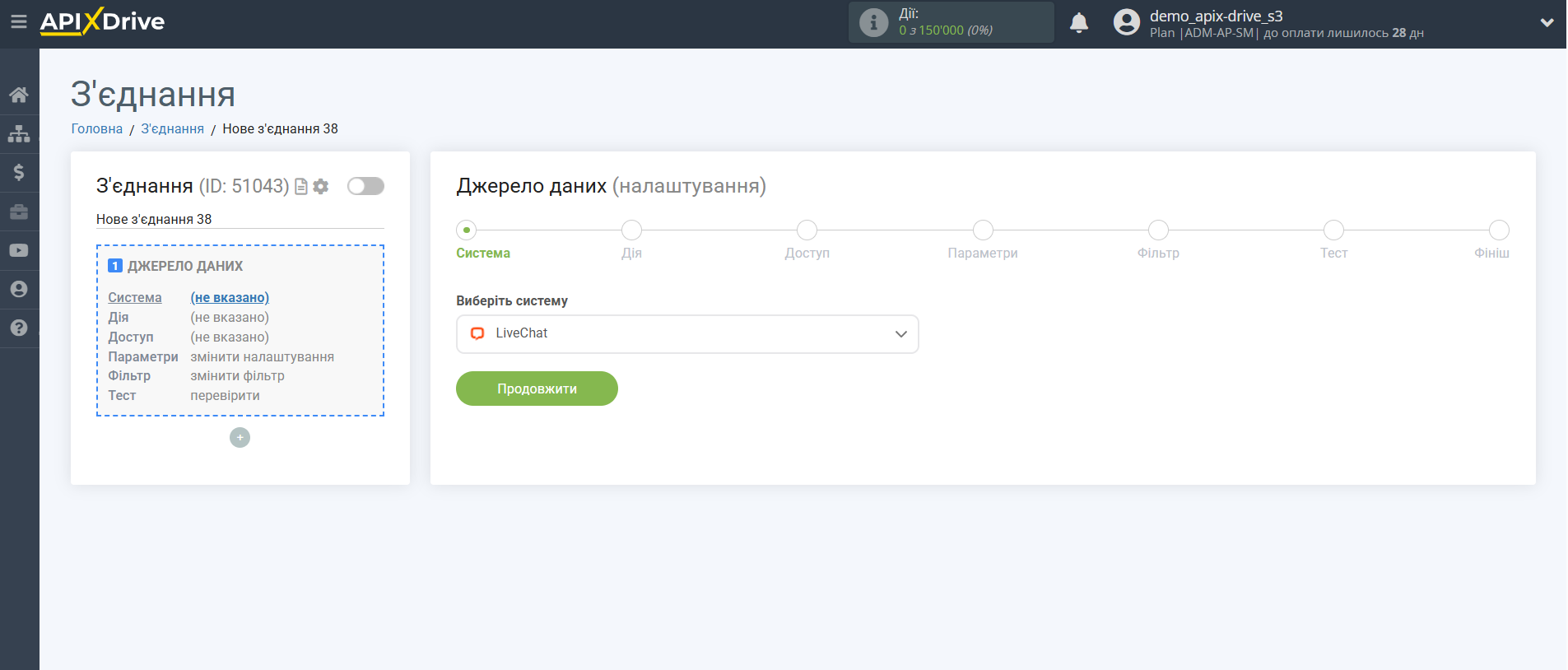Click the Система label link in source block

click(x=135, y=297)
